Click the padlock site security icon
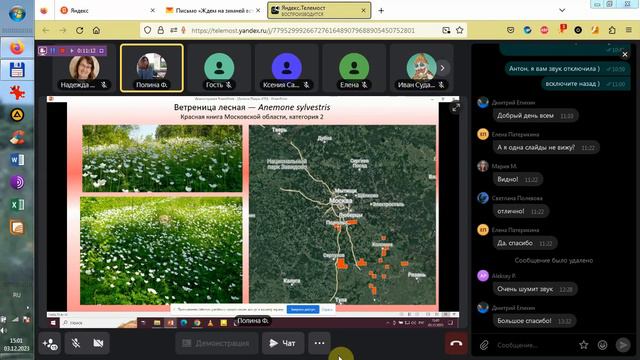 click(x=161, y=30)
